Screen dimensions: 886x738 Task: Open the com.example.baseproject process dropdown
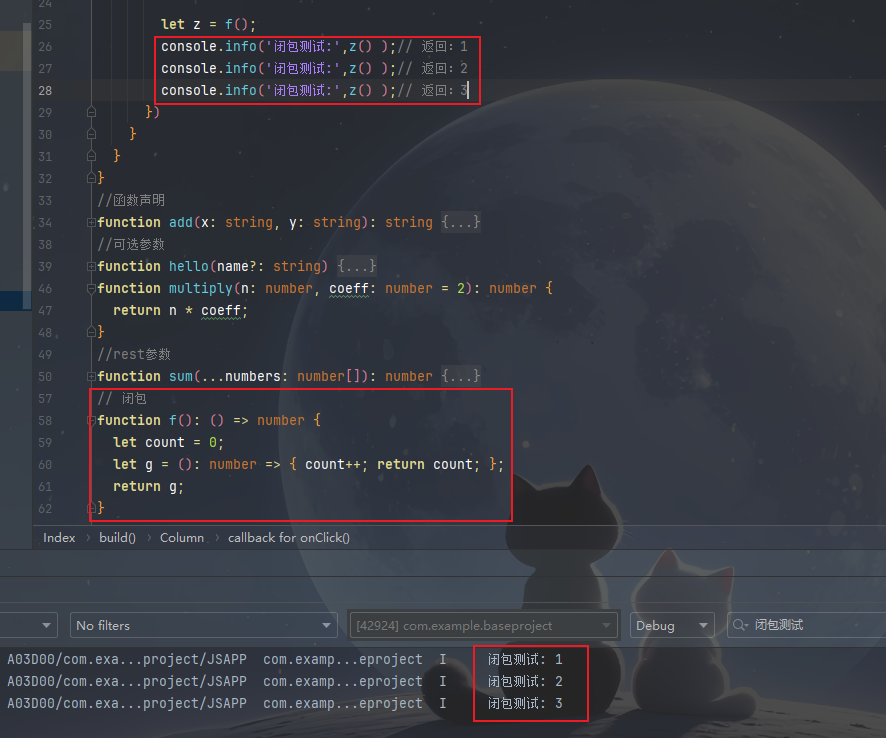pos(483,625)
